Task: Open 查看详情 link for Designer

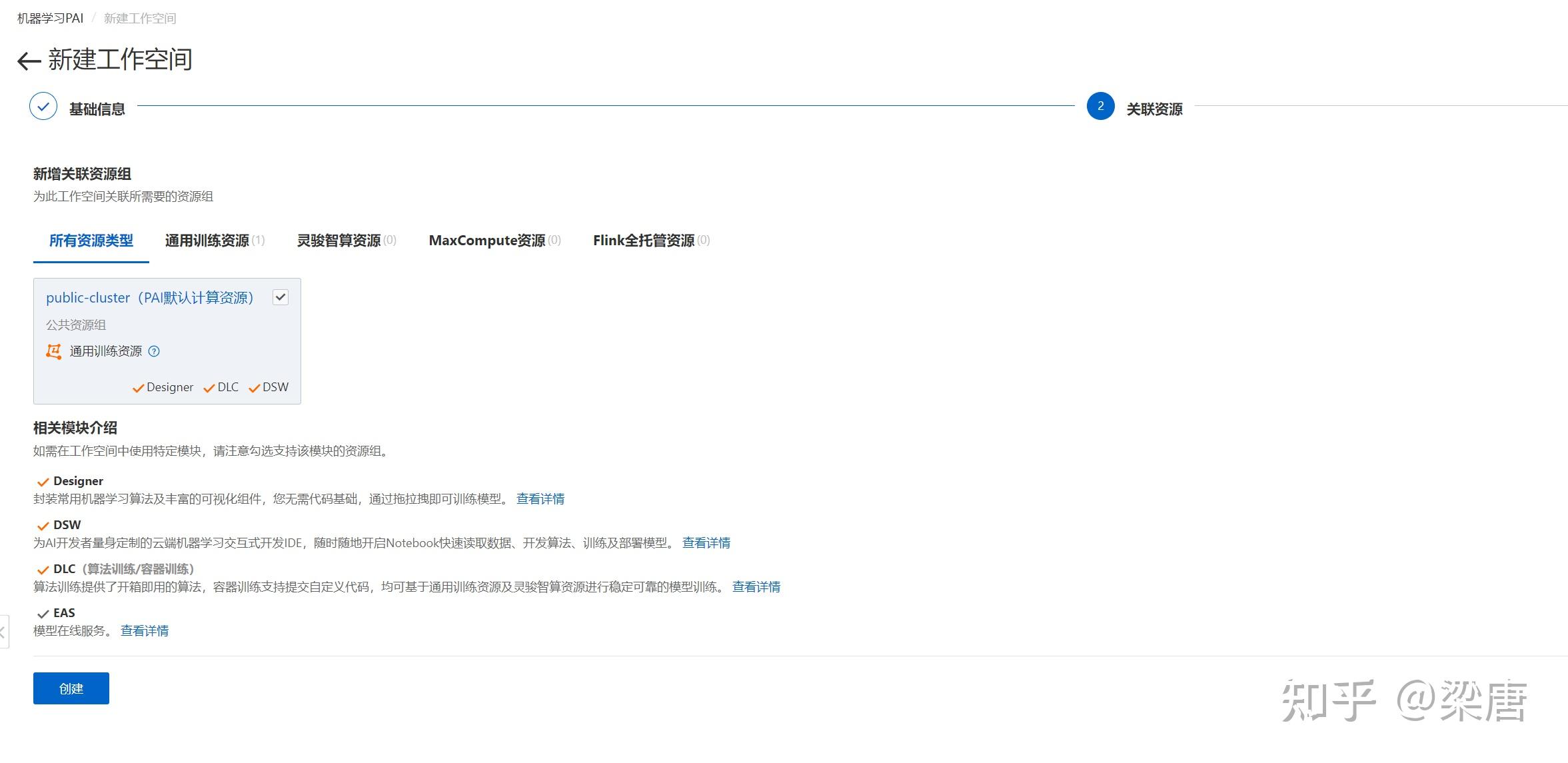Action: (x=540, y=499)
